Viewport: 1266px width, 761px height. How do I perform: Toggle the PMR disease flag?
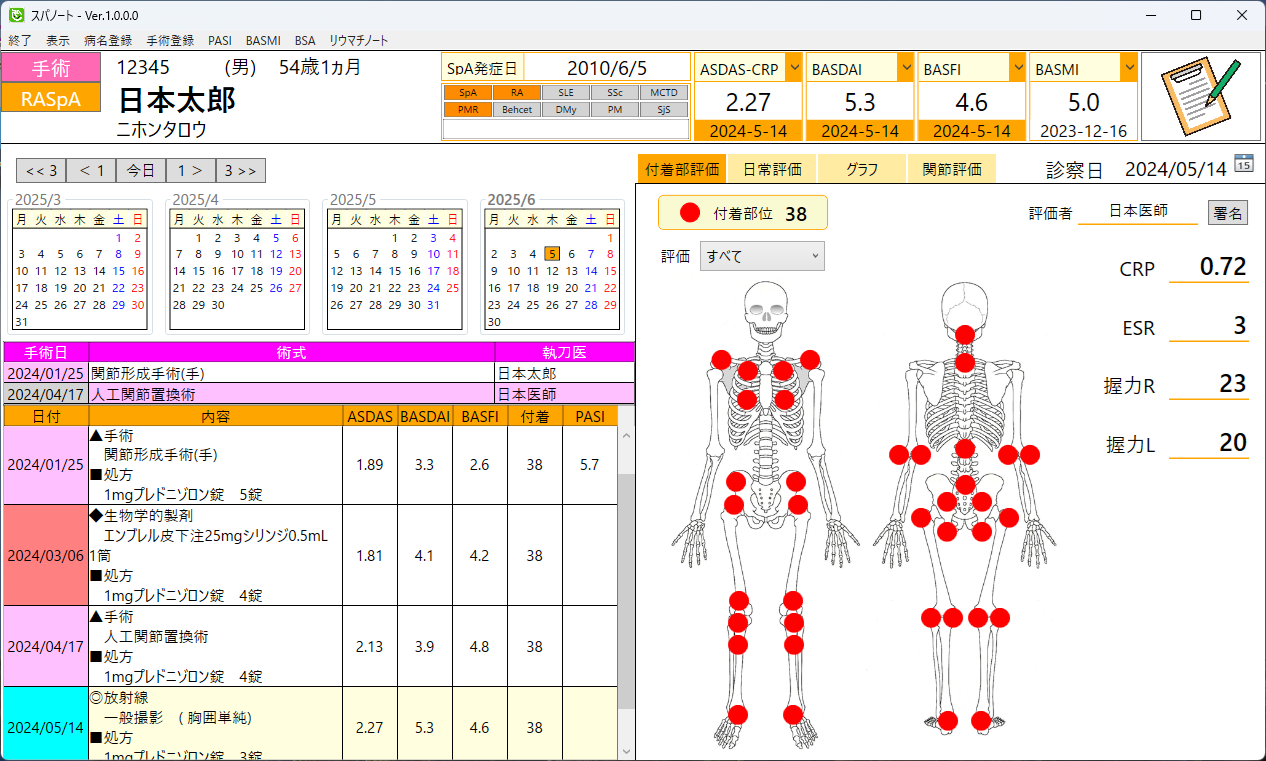click(468, 110)
